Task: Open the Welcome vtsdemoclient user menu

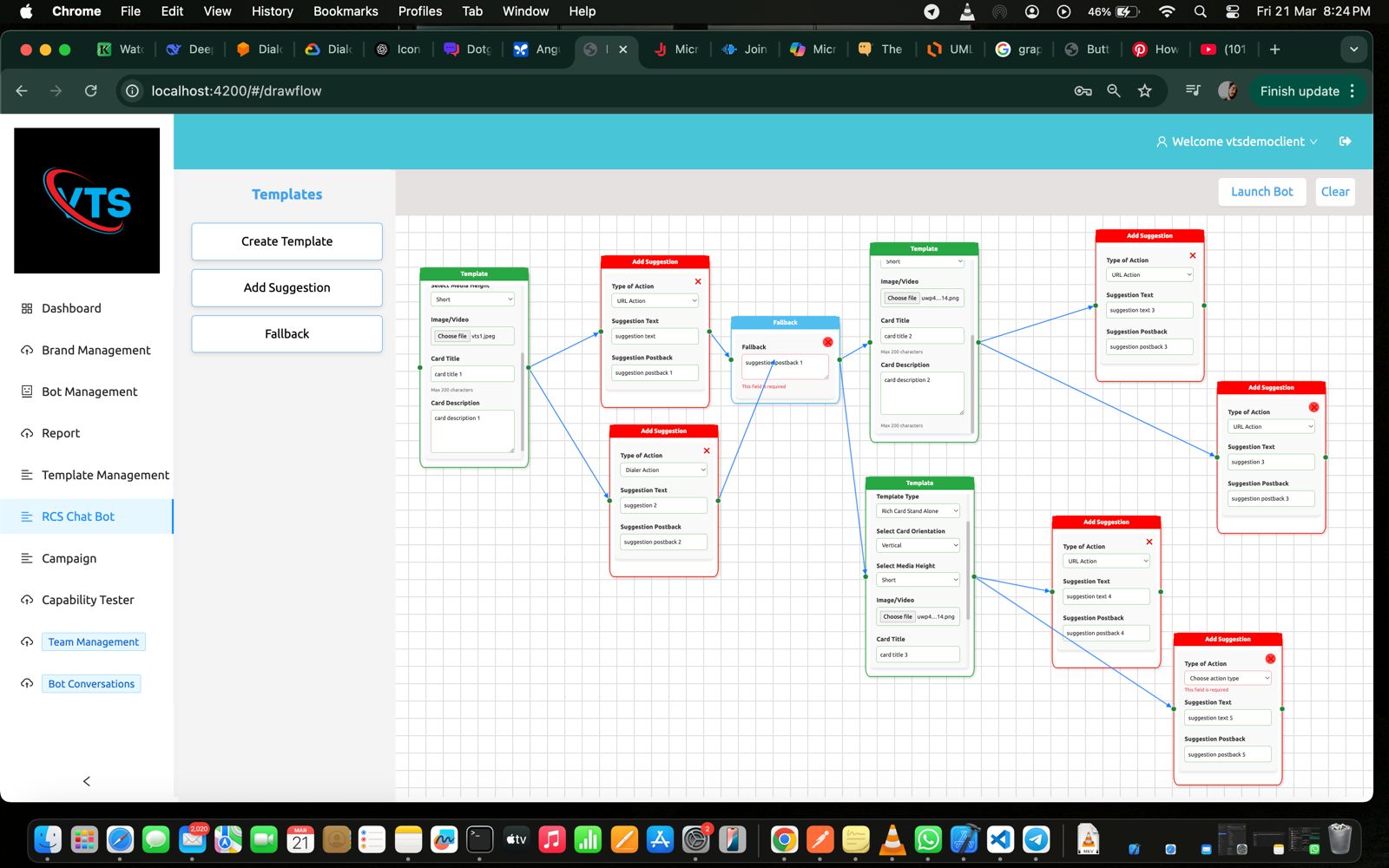Action: point(1237,141)
